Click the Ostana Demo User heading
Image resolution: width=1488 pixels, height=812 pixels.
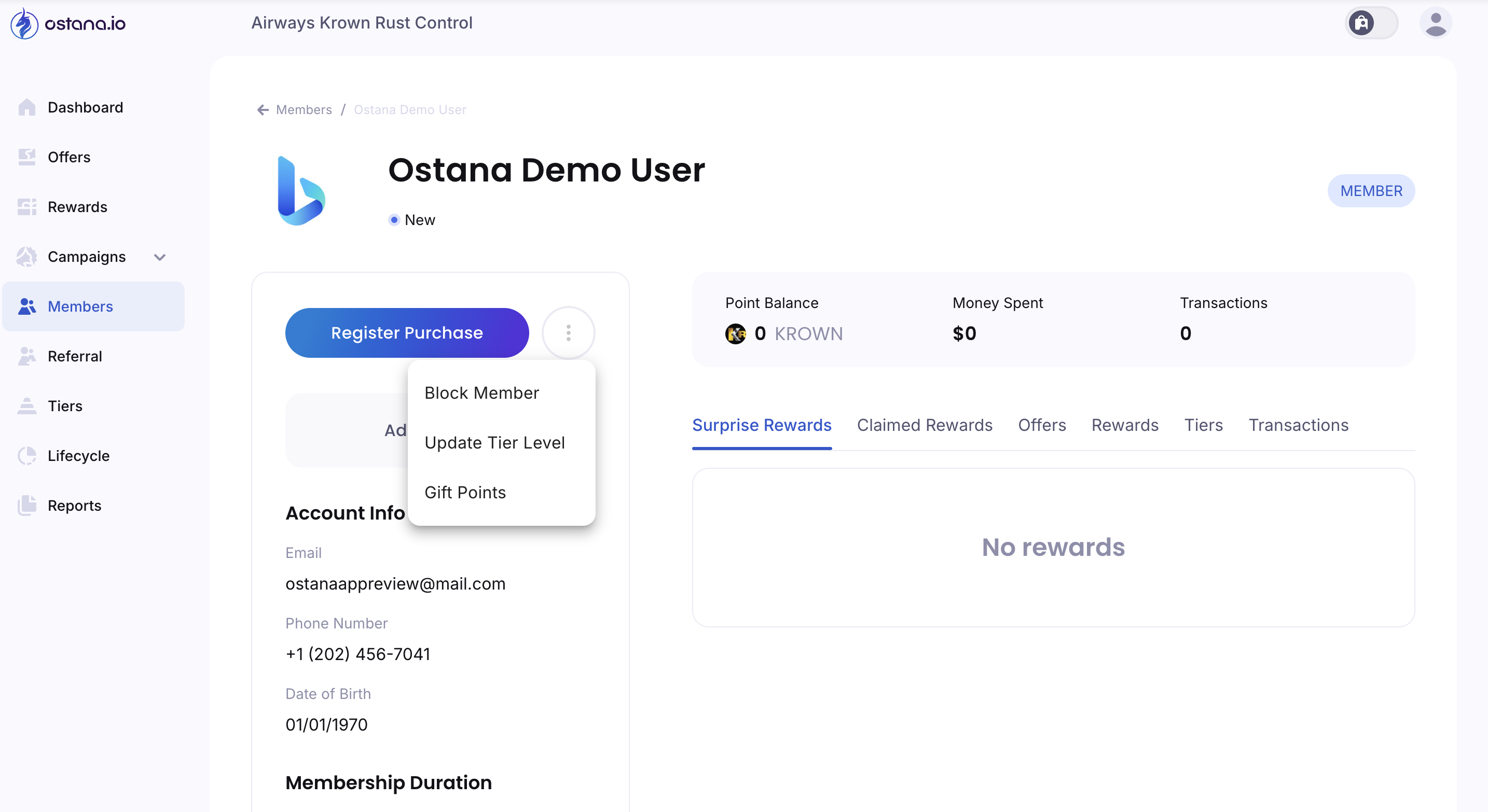546,170
